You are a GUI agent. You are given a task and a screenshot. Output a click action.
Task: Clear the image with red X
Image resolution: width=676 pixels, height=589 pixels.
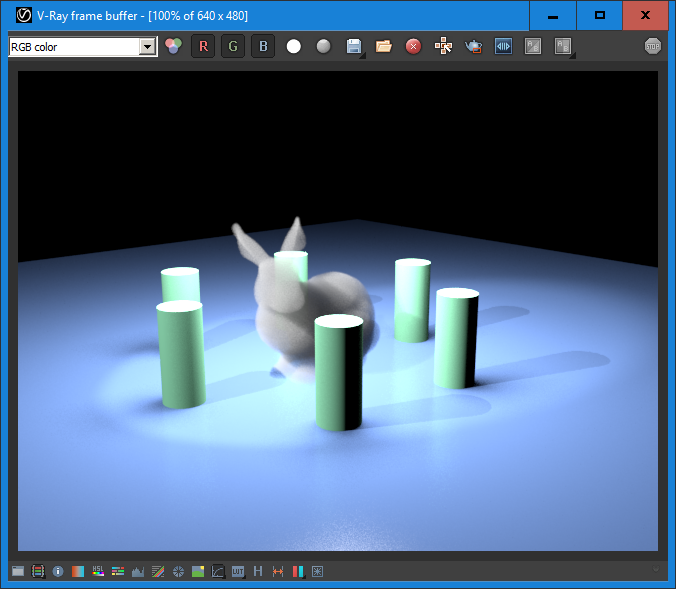pyautogui.click(x=413, y=46)
